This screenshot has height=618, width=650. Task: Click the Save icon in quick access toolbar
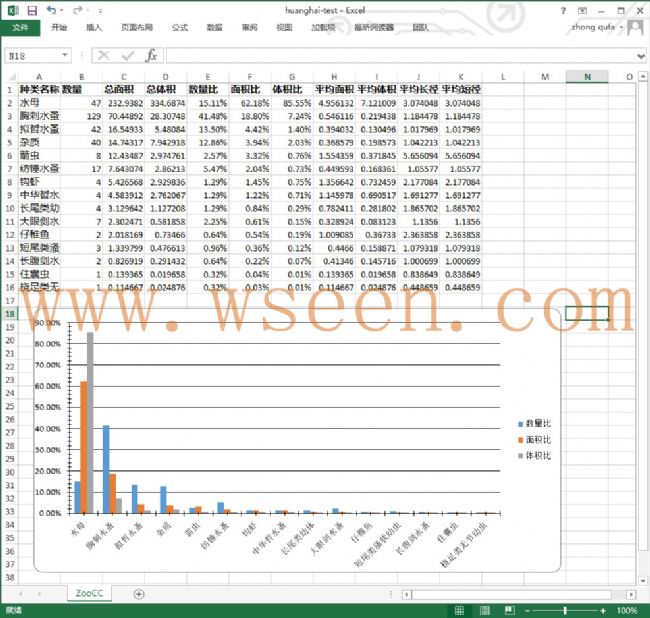coord(32,10)
